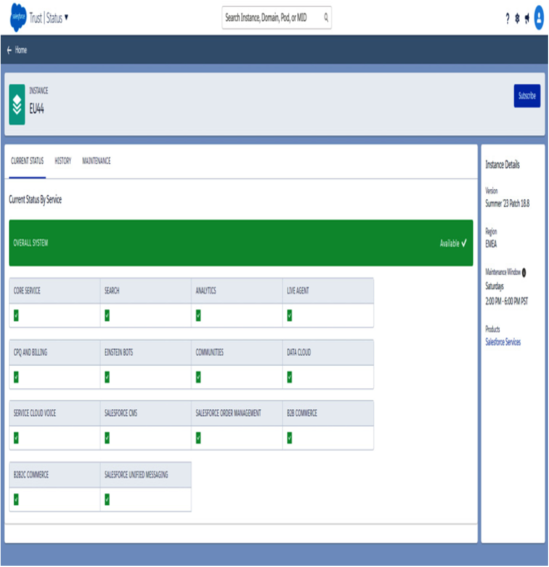Click the Maintenance Window info icon

point(524,272)
